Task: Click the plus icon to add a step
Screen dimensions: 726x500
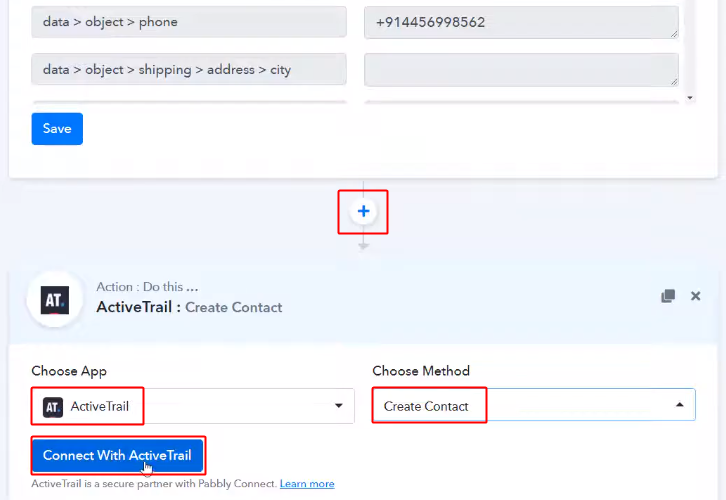Action: tap(363, 211)
